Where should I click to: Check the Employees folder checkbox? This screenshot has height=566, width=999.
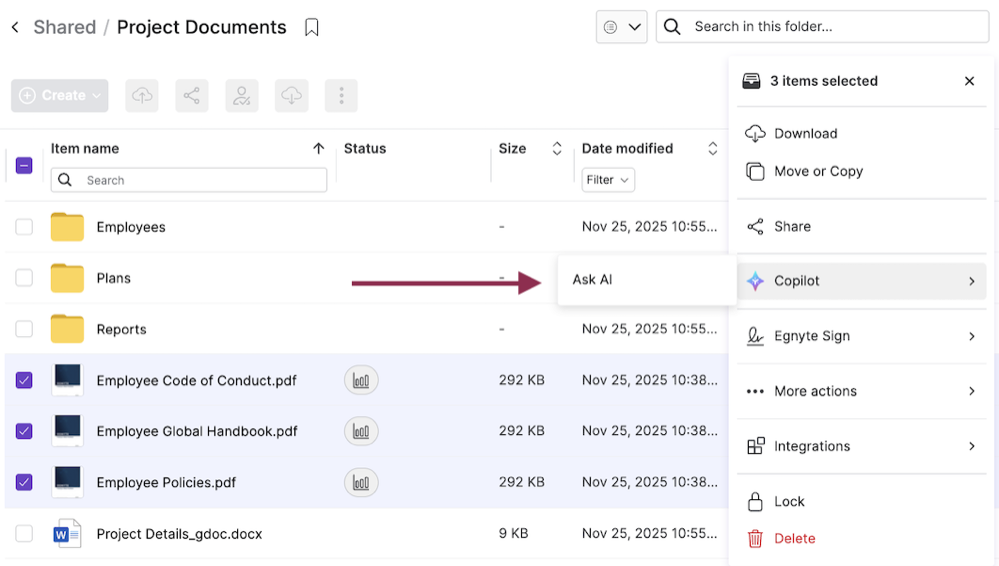(24, 227)
